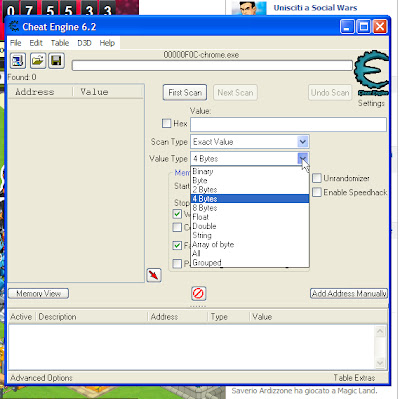The width and height of the screenshot is (400, 399).
Task: Pick Double value type
Action: 250,226
